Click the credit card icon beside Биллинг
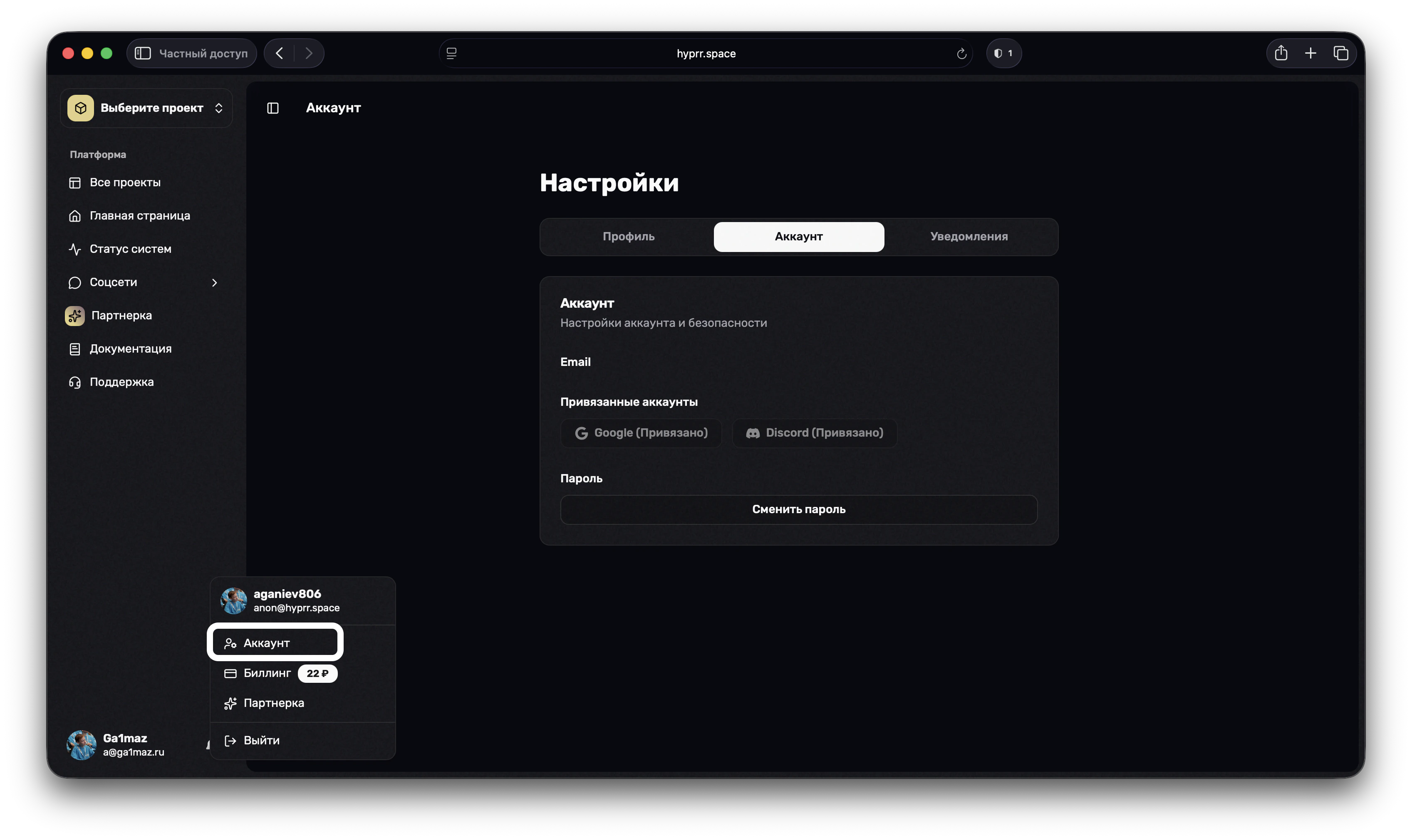This screenshot has height=840, width=1412. pyautogui.click(x=230, y=674)
